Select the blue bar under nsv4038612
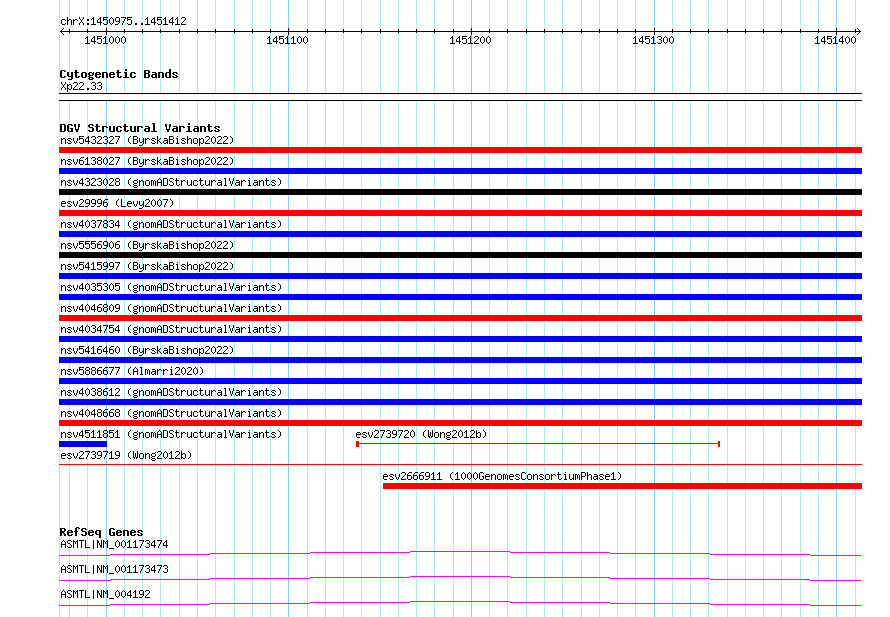 tap(460, 402)
